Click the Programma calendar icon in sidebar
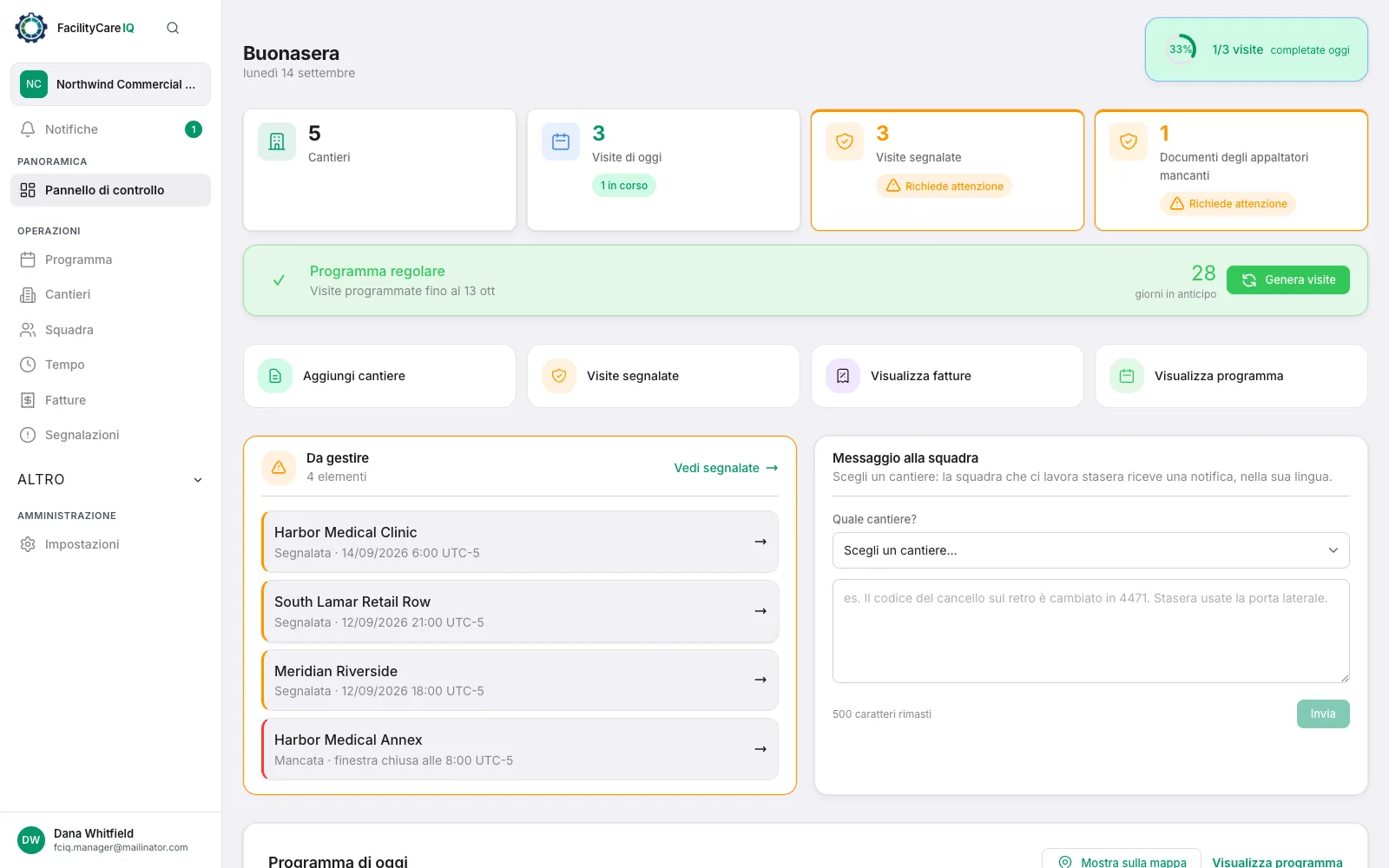 click(x=28, y=260)
